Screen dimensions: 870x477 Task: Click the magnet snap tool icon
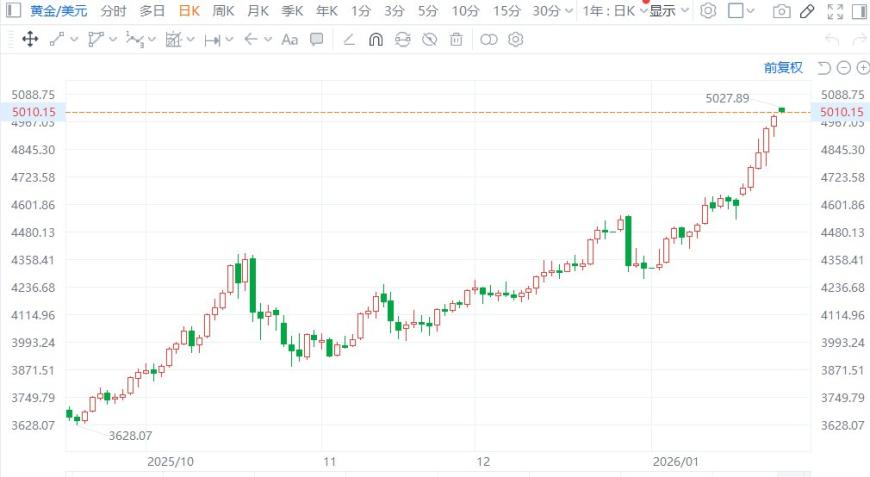click(376, 40)
